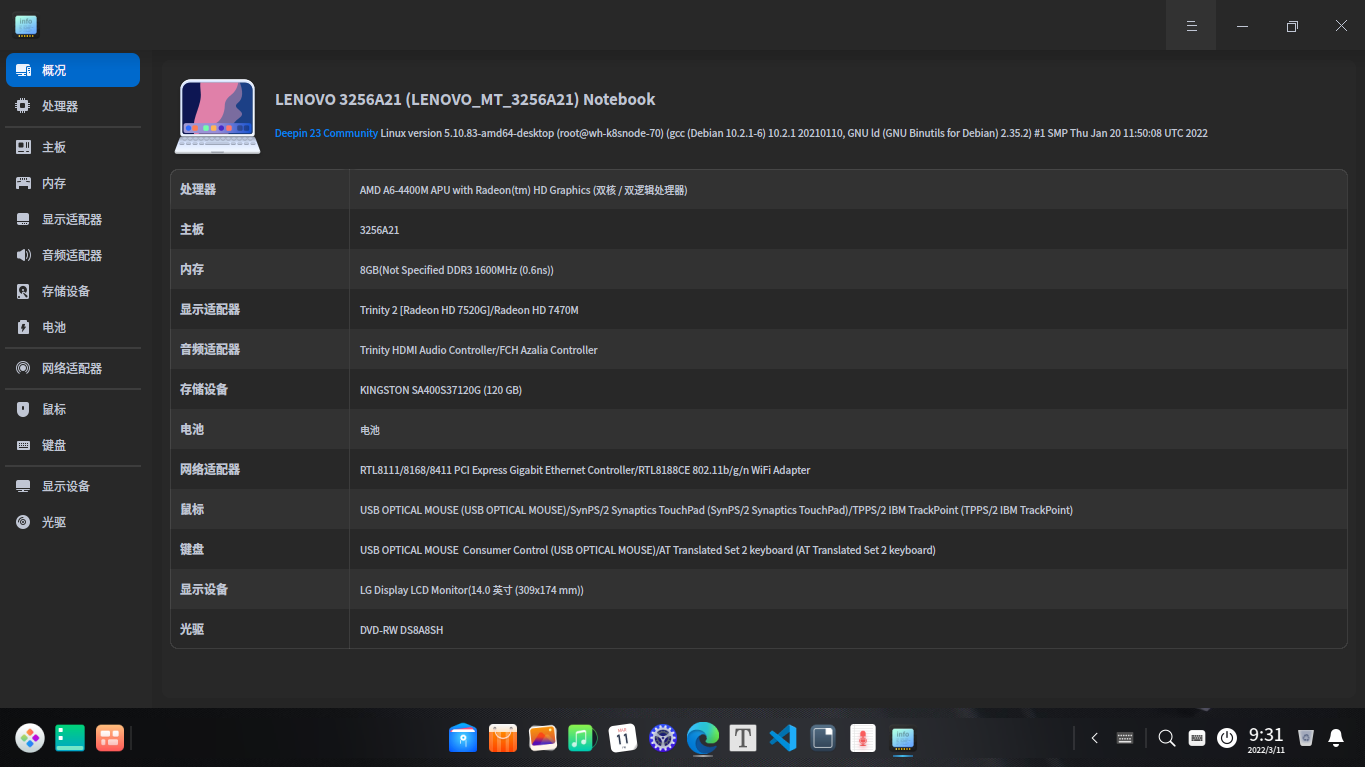Click the KINGSTON SA400S37120G storage value
The height and width of the screenshot is (767, 1365).
click(x=441, y=390)
